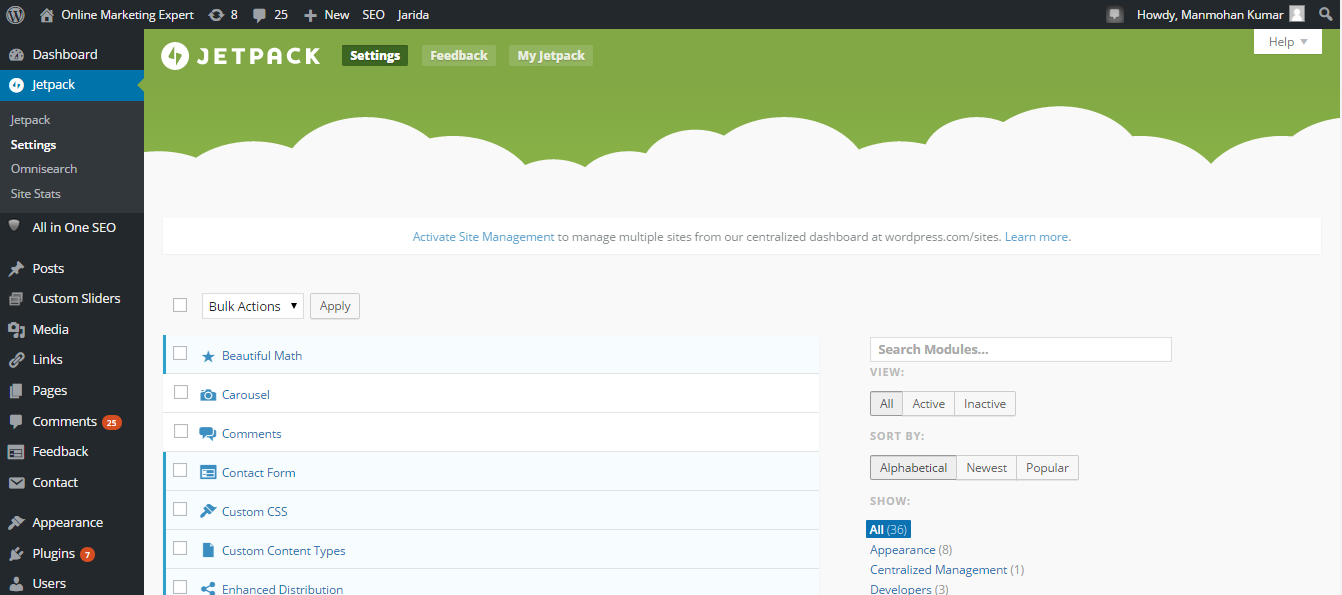Click the Media icon in sidebar

(x=16, y=329)
